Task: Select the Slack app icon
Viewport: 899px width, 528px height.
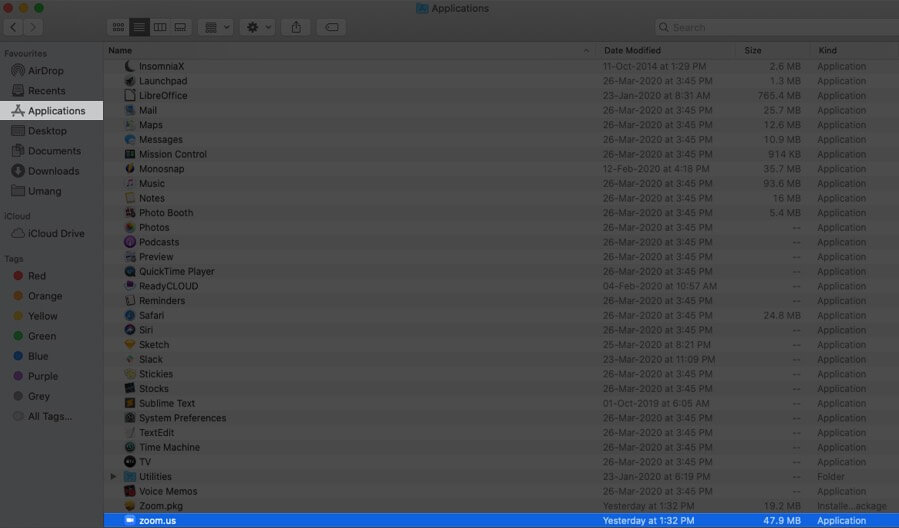Action: tap(130, 359)
